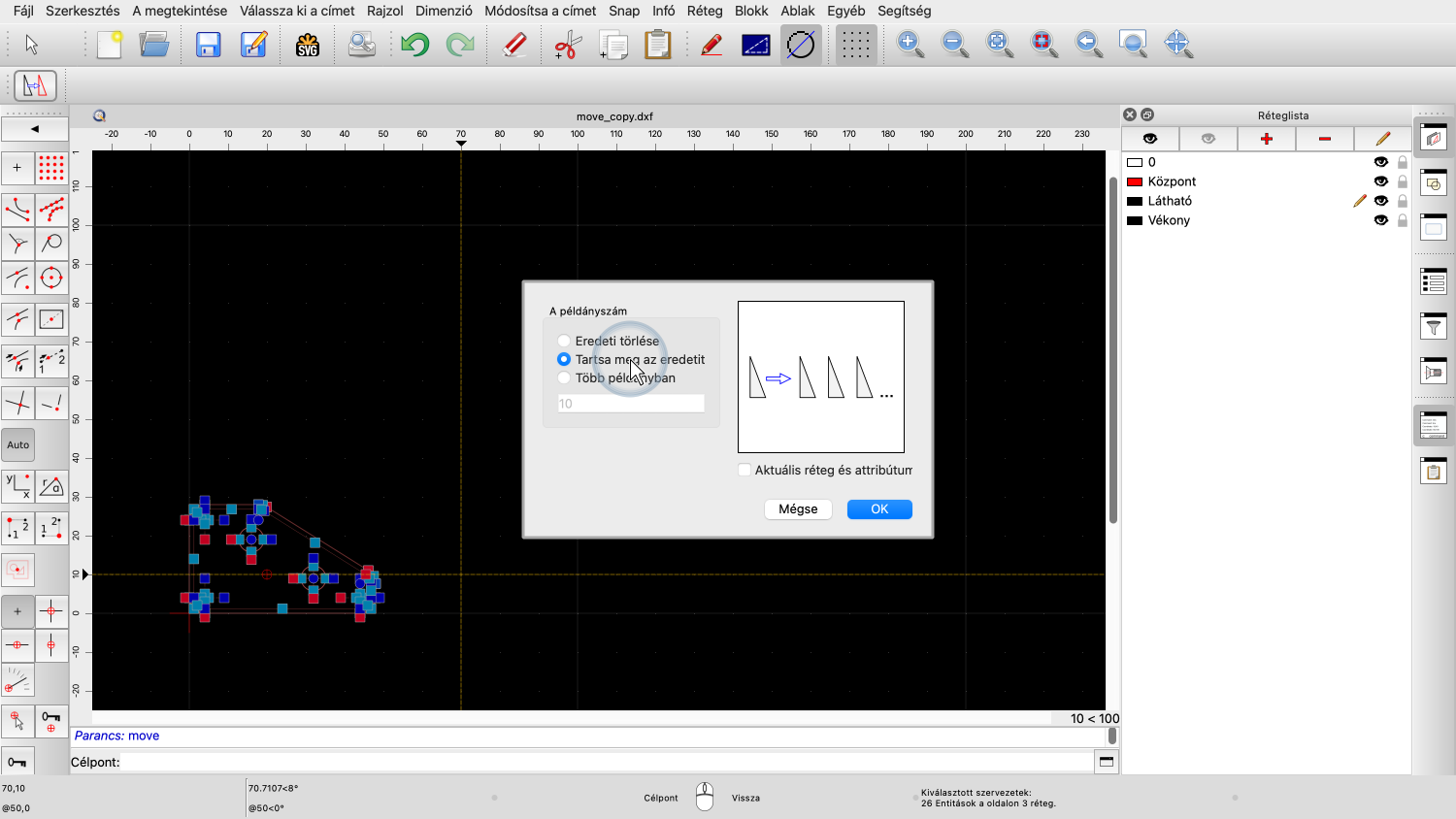Open the Rétegek panel with the pencil edit icon

[1382, 138]
